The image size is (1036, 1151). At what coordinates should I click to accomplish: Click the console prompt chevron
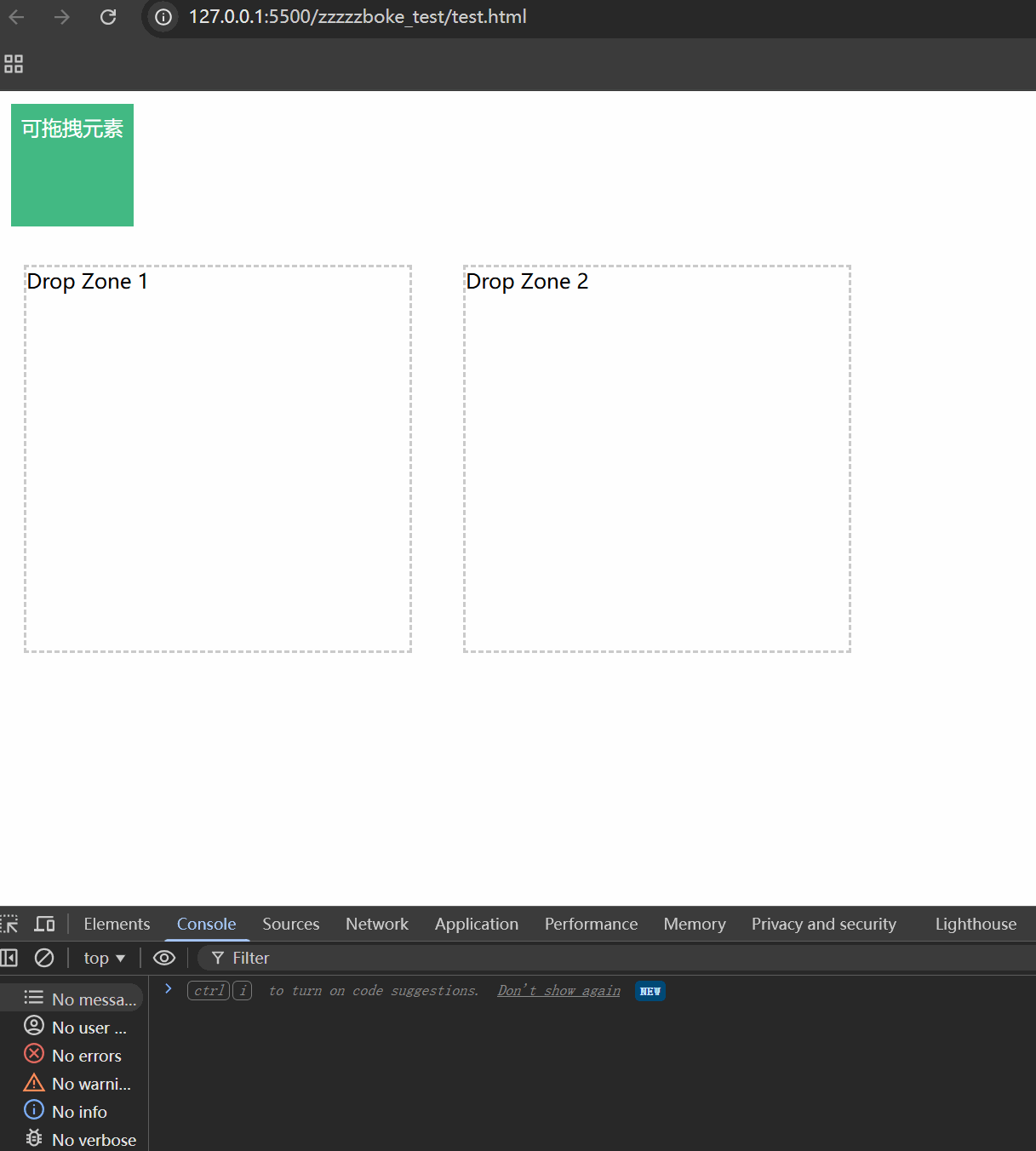tap(169, 989)
